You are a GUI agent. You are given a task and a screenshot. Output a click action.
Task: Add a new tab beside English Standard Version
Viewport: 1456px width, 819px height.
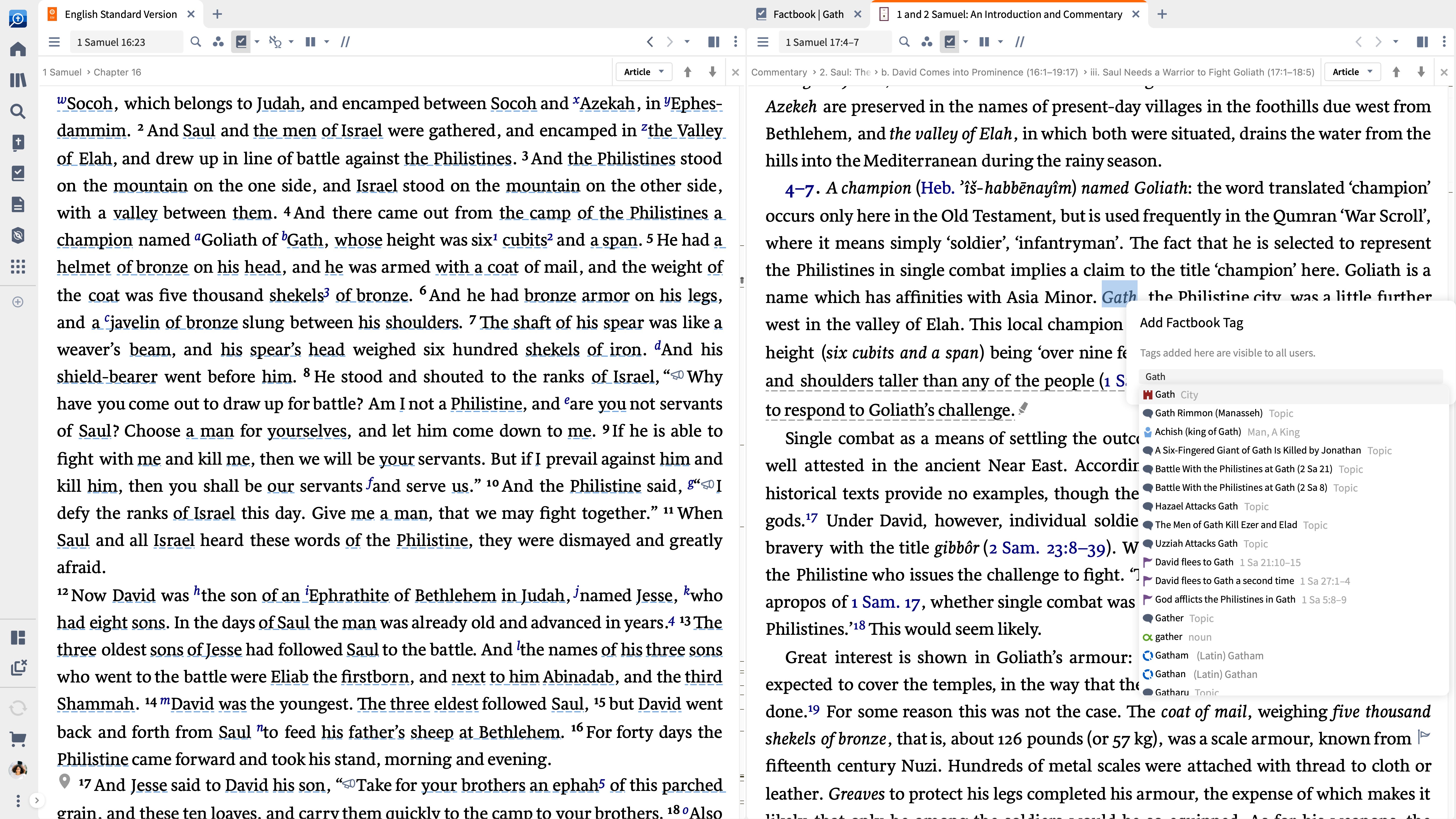[217, 14]
